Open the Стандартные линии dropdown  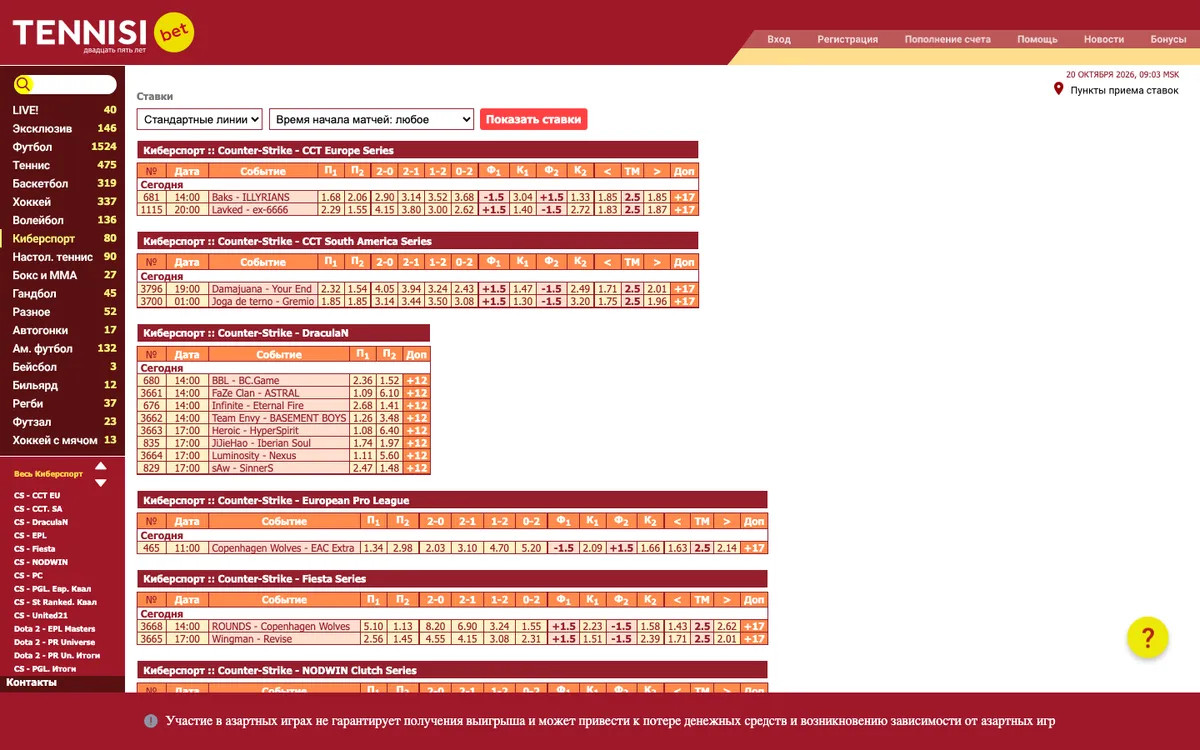[200, 119]
